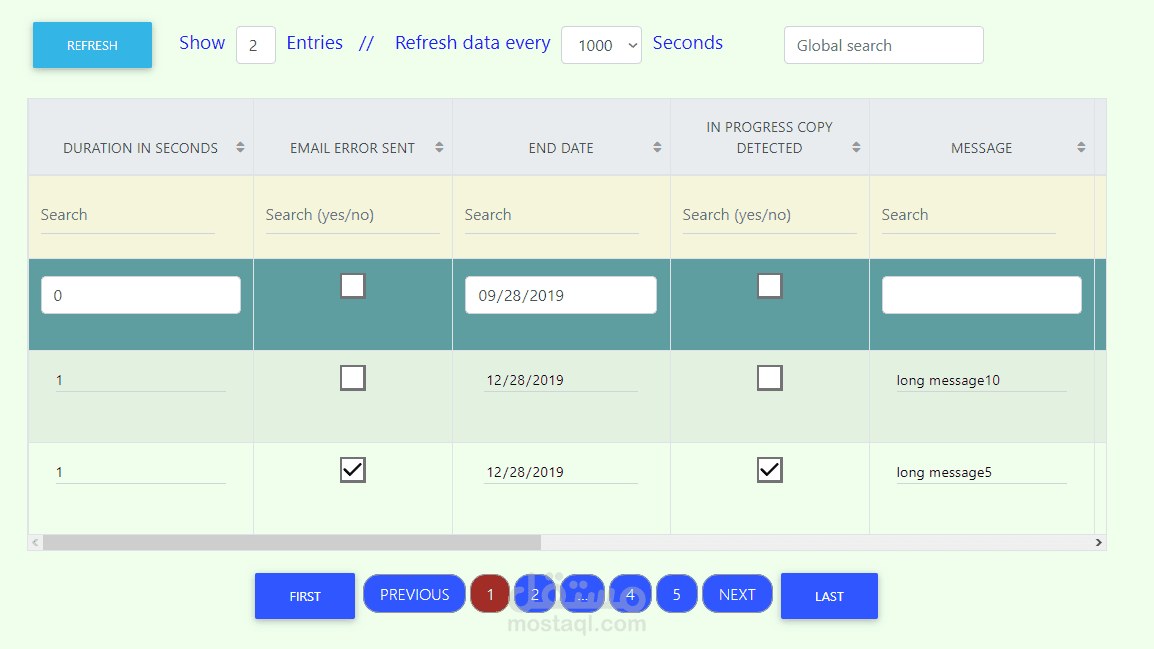Jump to the Last page
The image size is (1154, 649).
pyautogui.click(x=829, y=596)
